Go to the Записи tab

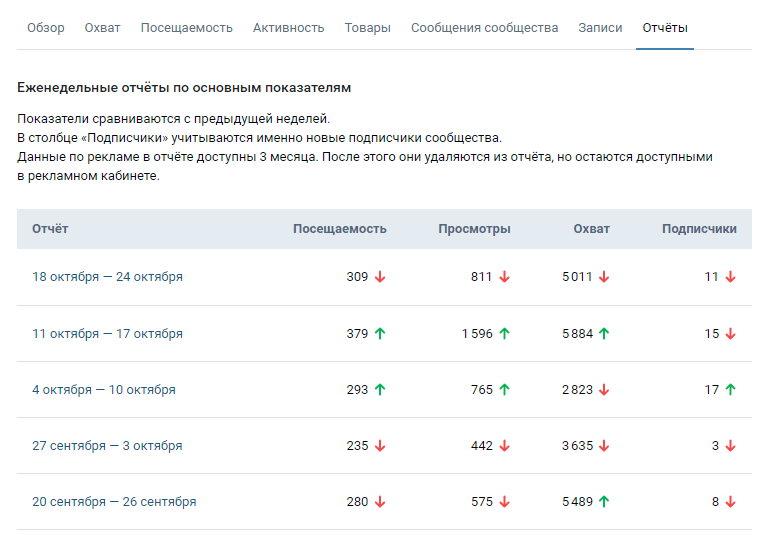coord(600,28)
